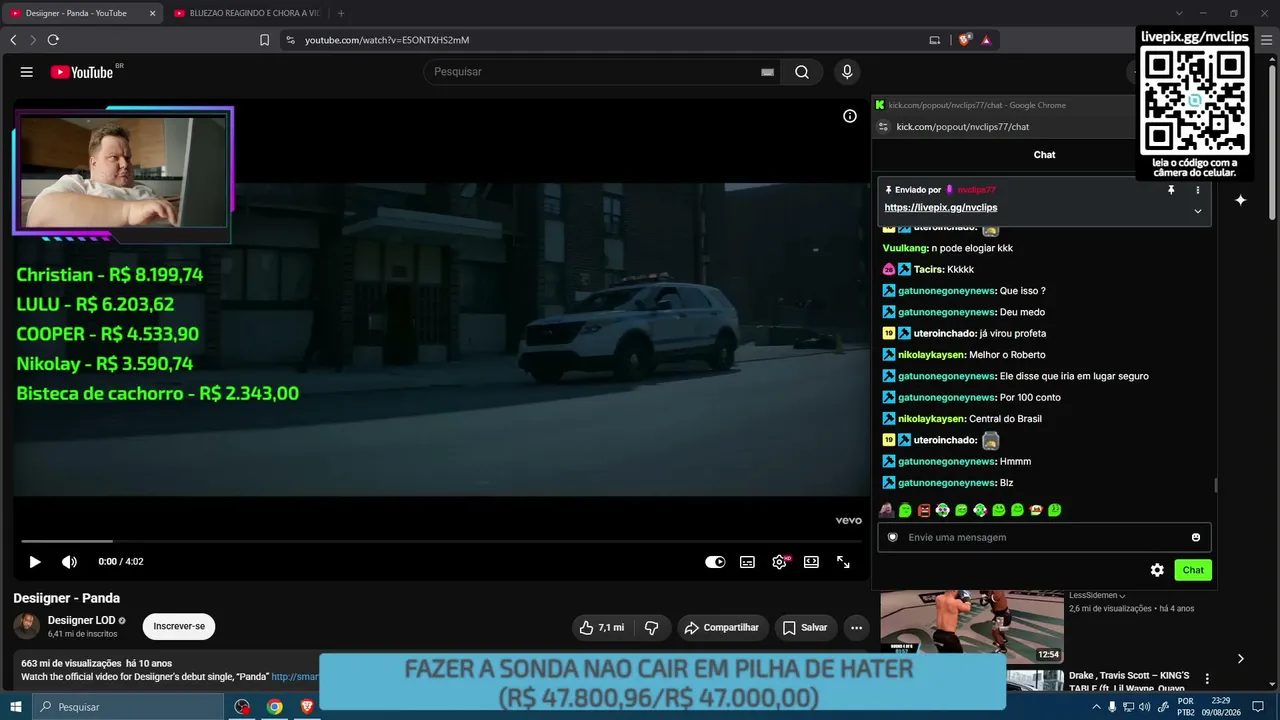
Task: Open the on-screen keyboard in search box
Action: [x=767, y=72]
